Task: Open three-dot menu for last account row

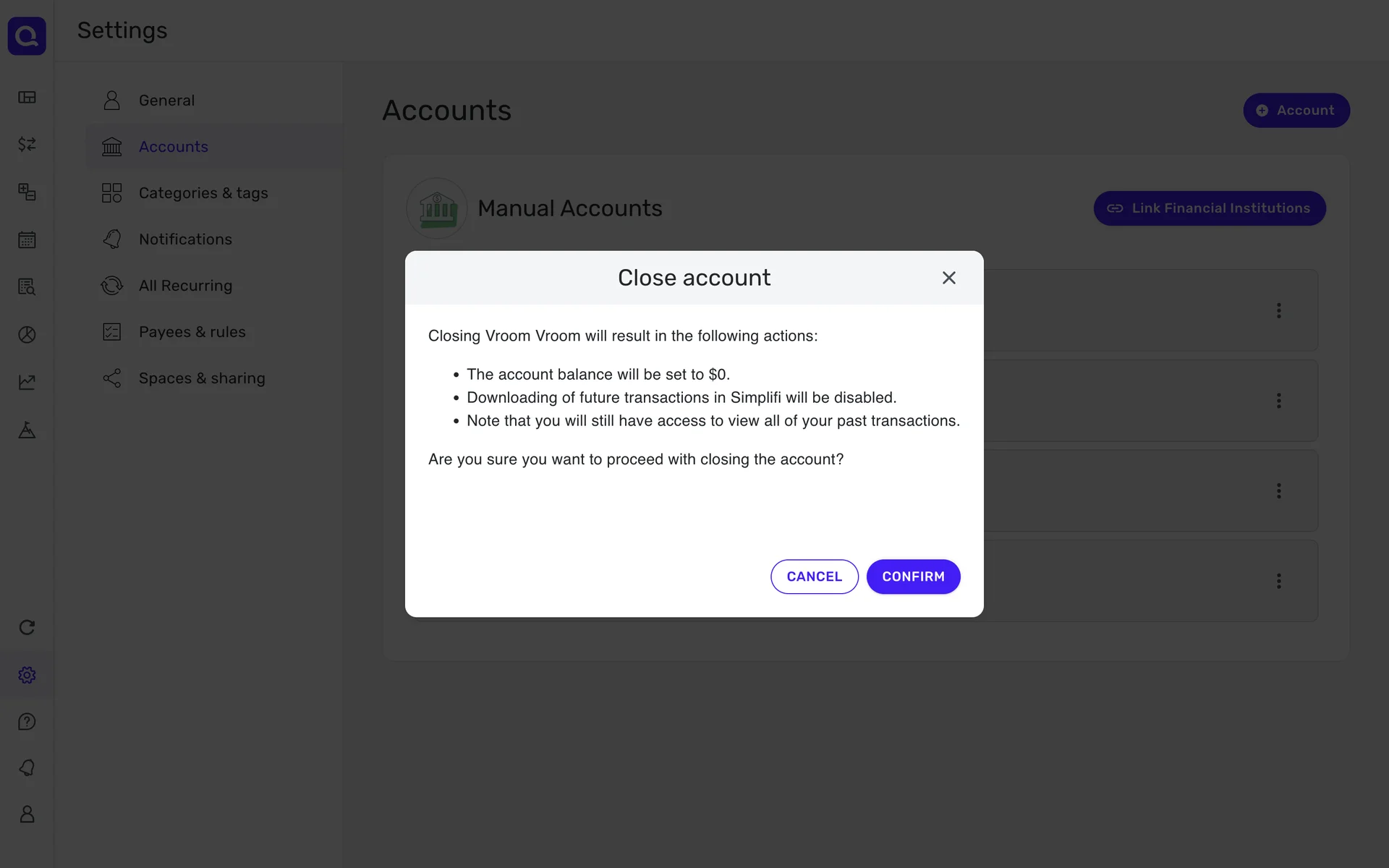Action: tap(1278, 581)
